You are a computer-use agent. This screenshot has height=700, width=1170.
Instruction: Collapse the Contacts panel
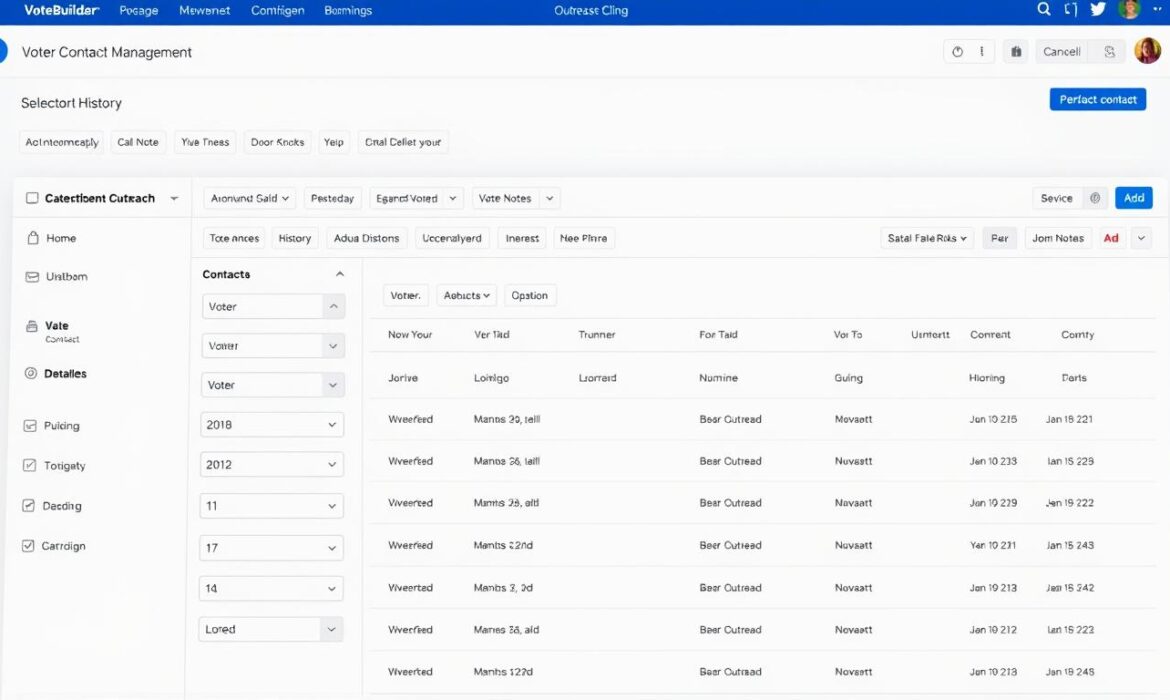340,273
